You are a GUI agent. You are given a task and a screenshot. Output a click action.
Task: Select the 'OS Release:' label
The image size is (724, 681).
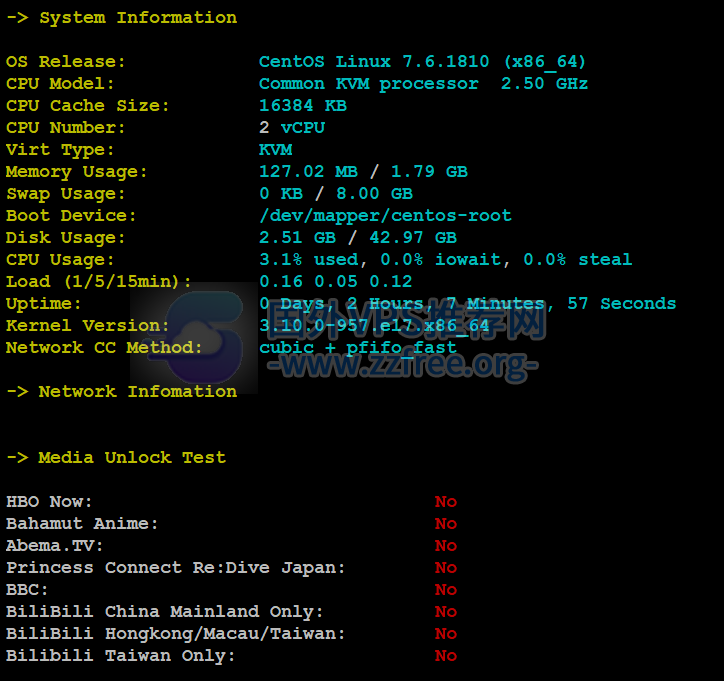click(x=66, y=61)
